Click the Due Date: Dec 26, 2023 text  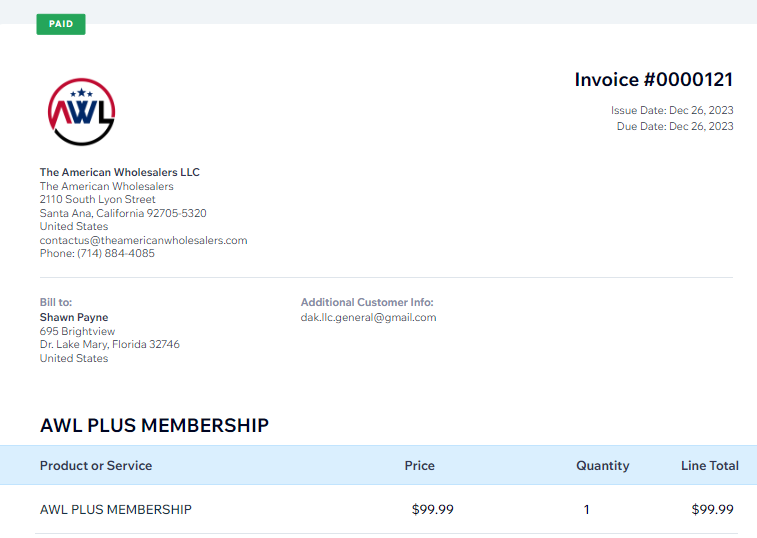[675, 127]
